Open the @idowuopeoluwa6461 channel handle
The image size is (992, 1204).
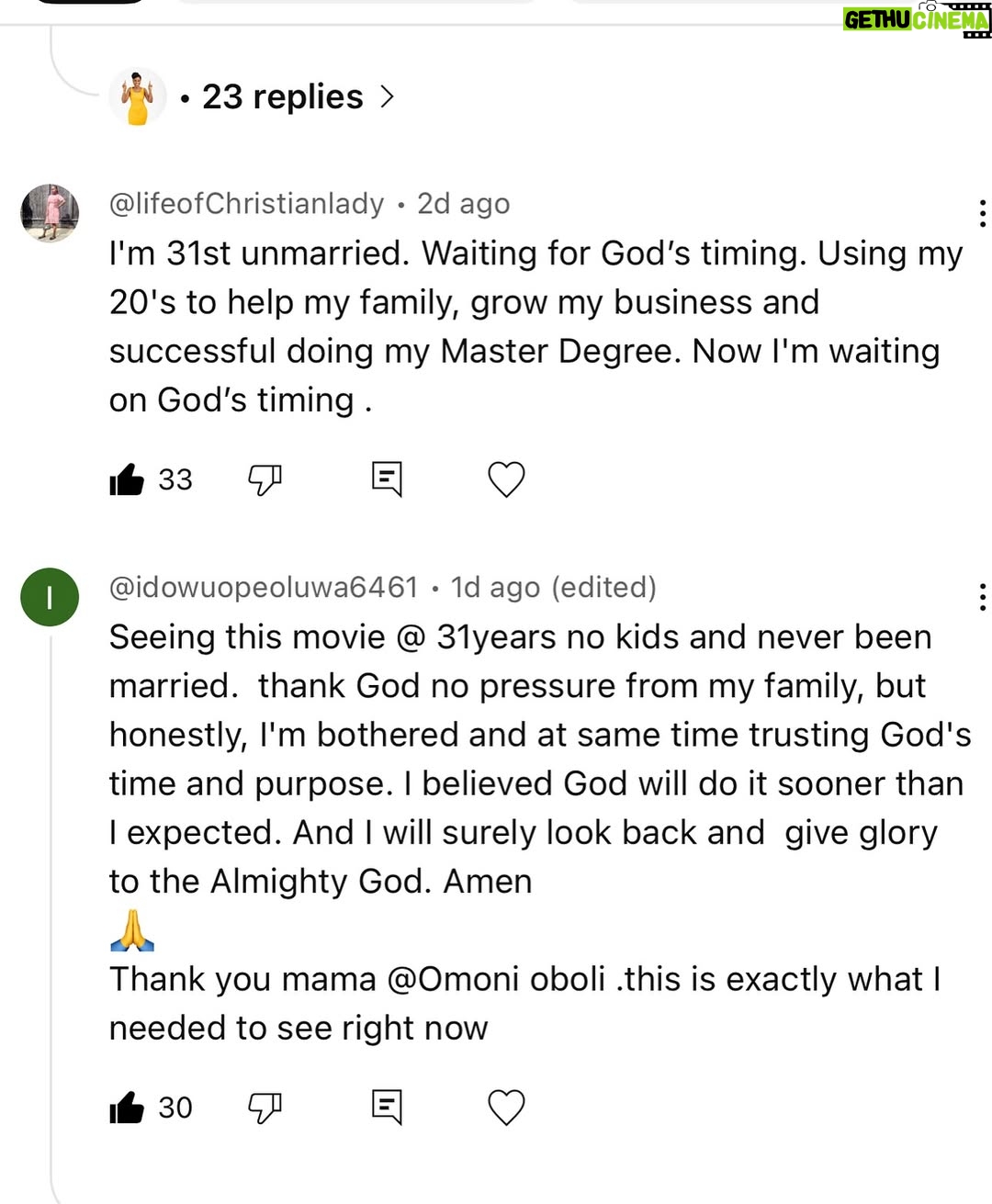pos(264,587)
